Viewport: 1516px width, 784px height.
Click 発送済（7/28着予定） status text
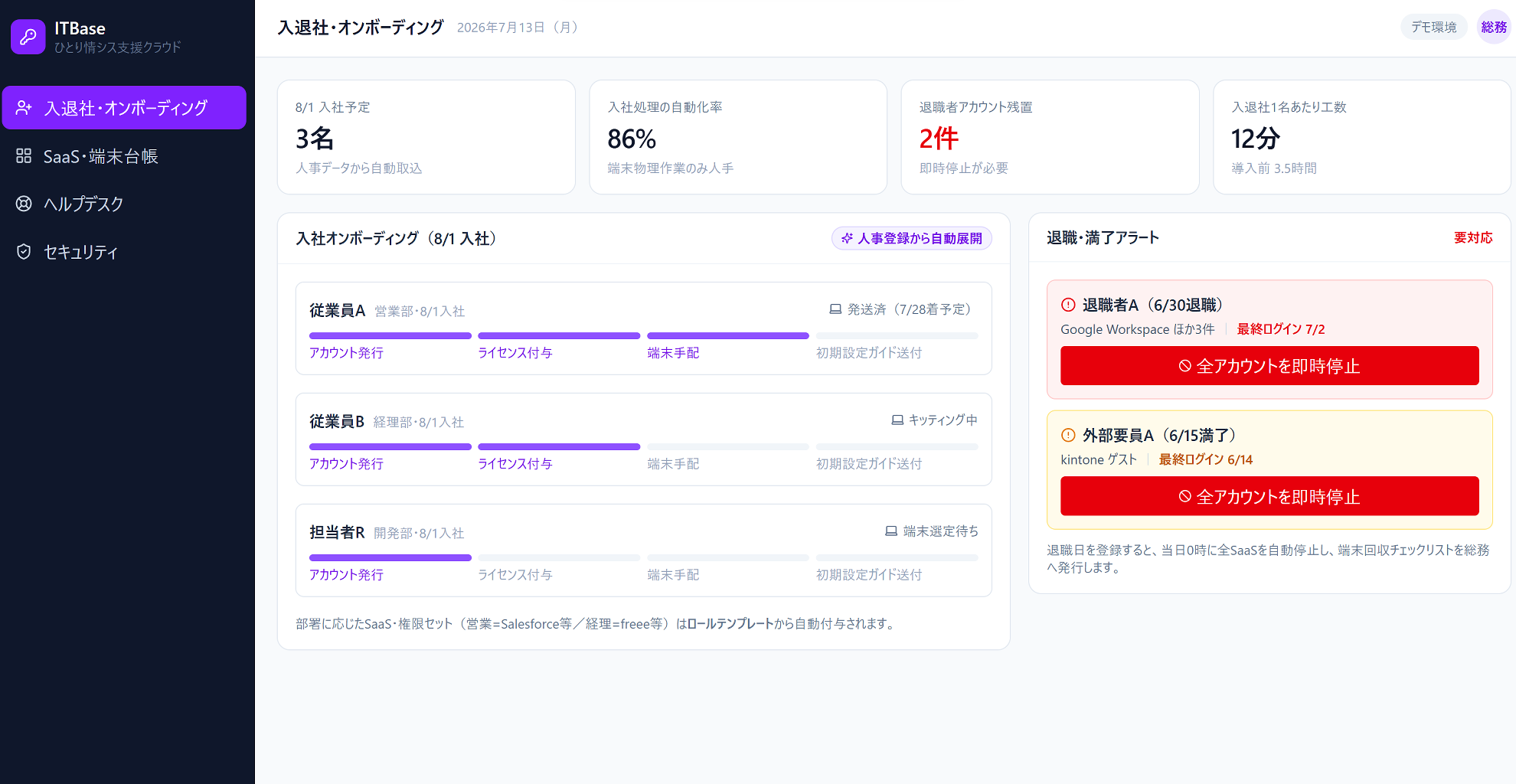click(912, 309)
